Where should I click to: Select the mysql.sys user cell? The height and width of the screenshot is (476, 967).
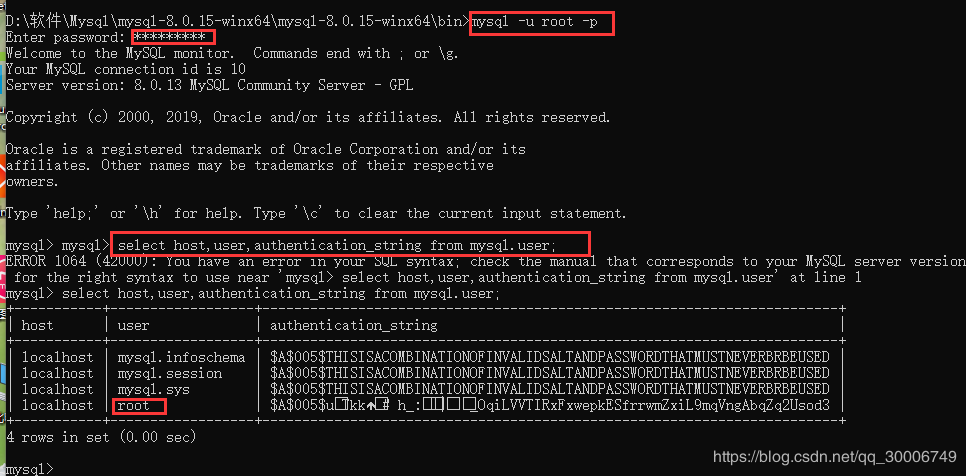[153, 389]
